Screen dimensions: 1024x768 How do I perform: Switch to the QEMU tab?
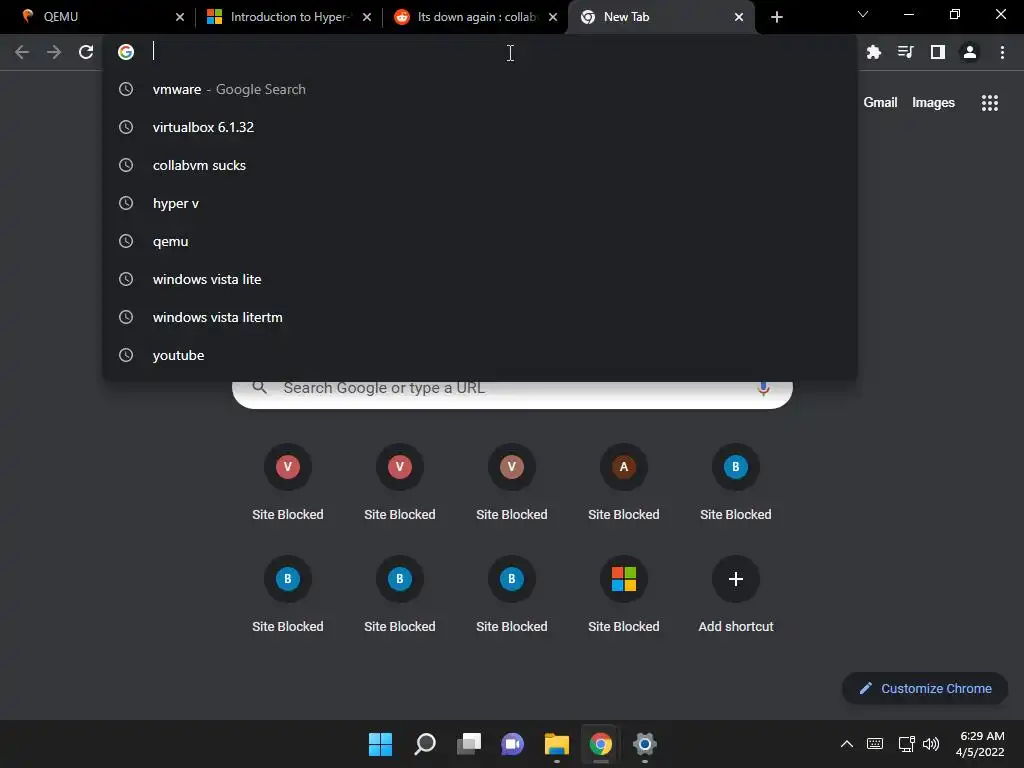98,17
